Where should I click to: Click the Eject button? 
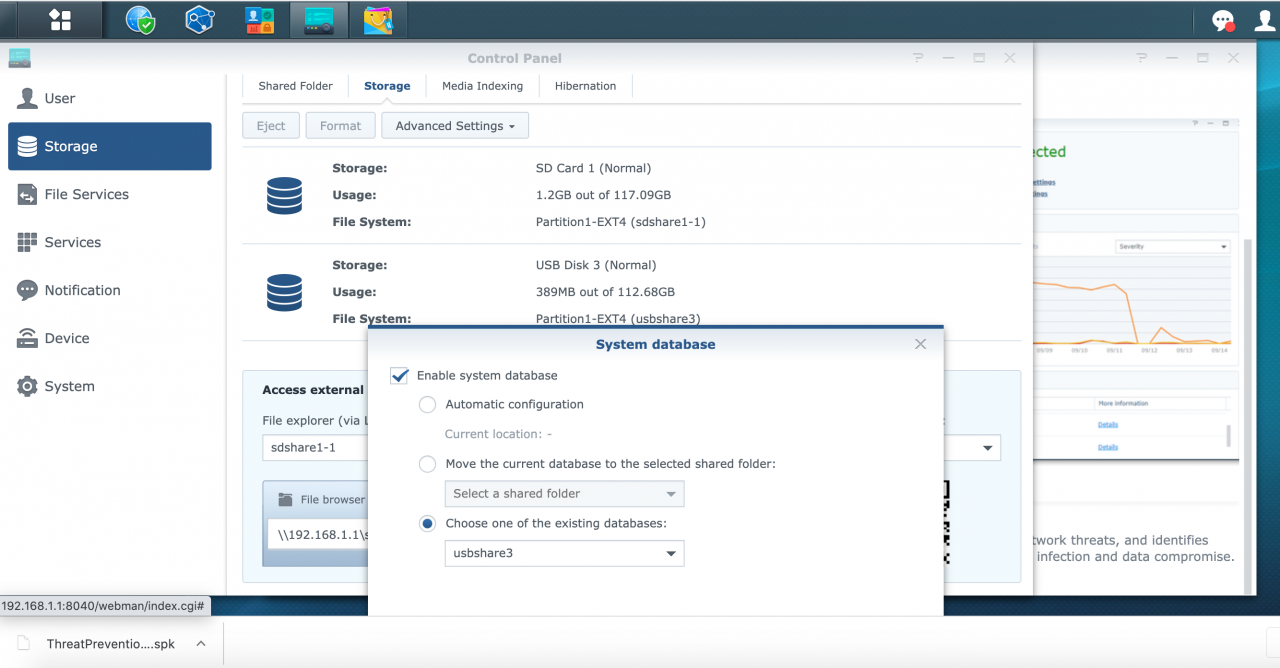(270, 125)
